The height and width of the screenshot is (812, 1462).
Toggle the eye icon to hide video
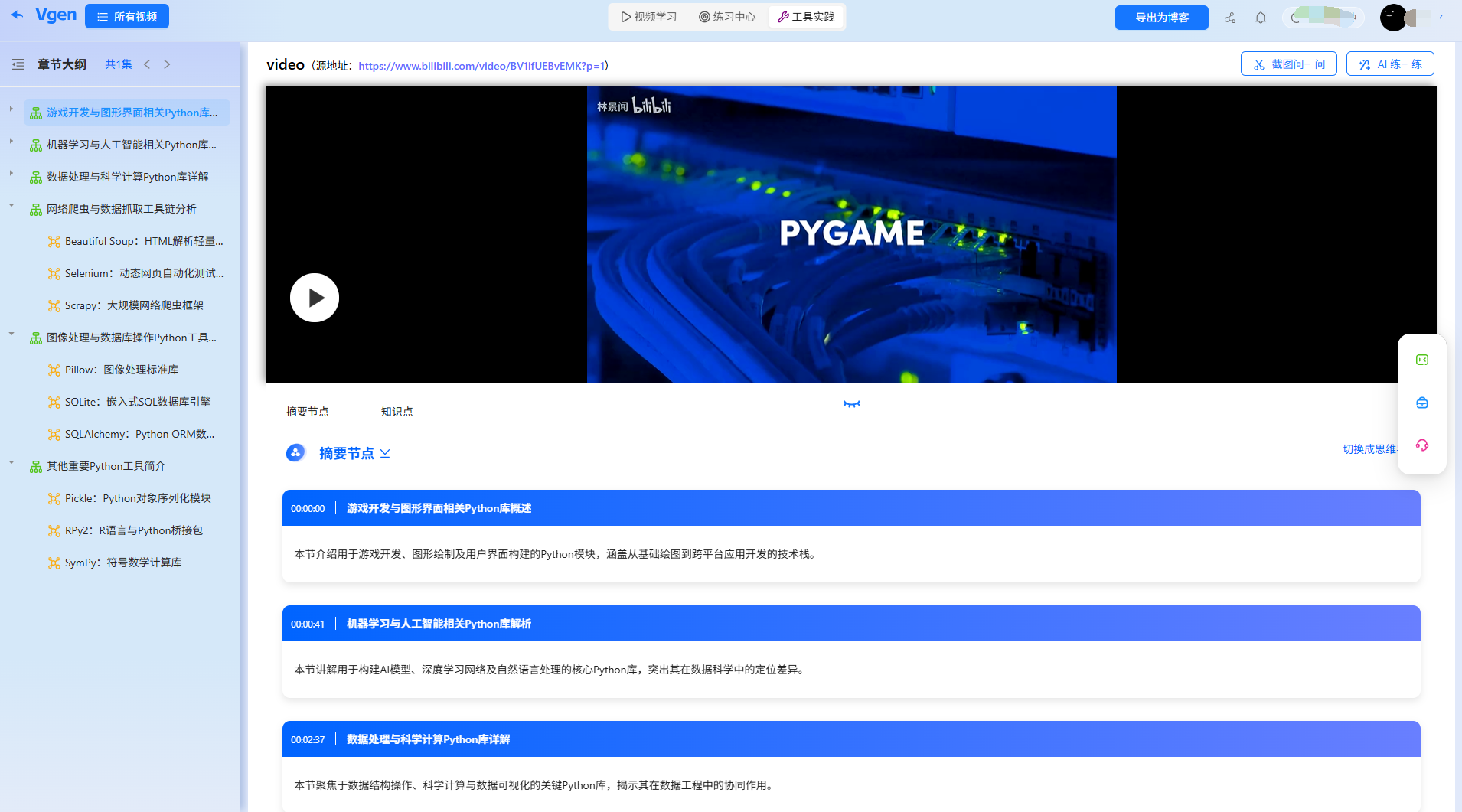point(852,404)
